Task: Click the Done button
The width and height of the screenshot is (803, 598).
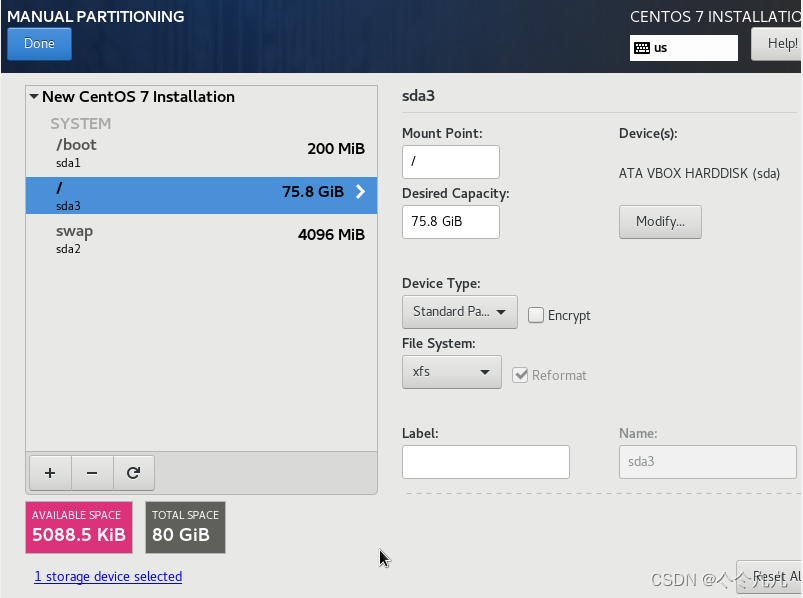Action: pyautogui.click(x=39, y=44)
